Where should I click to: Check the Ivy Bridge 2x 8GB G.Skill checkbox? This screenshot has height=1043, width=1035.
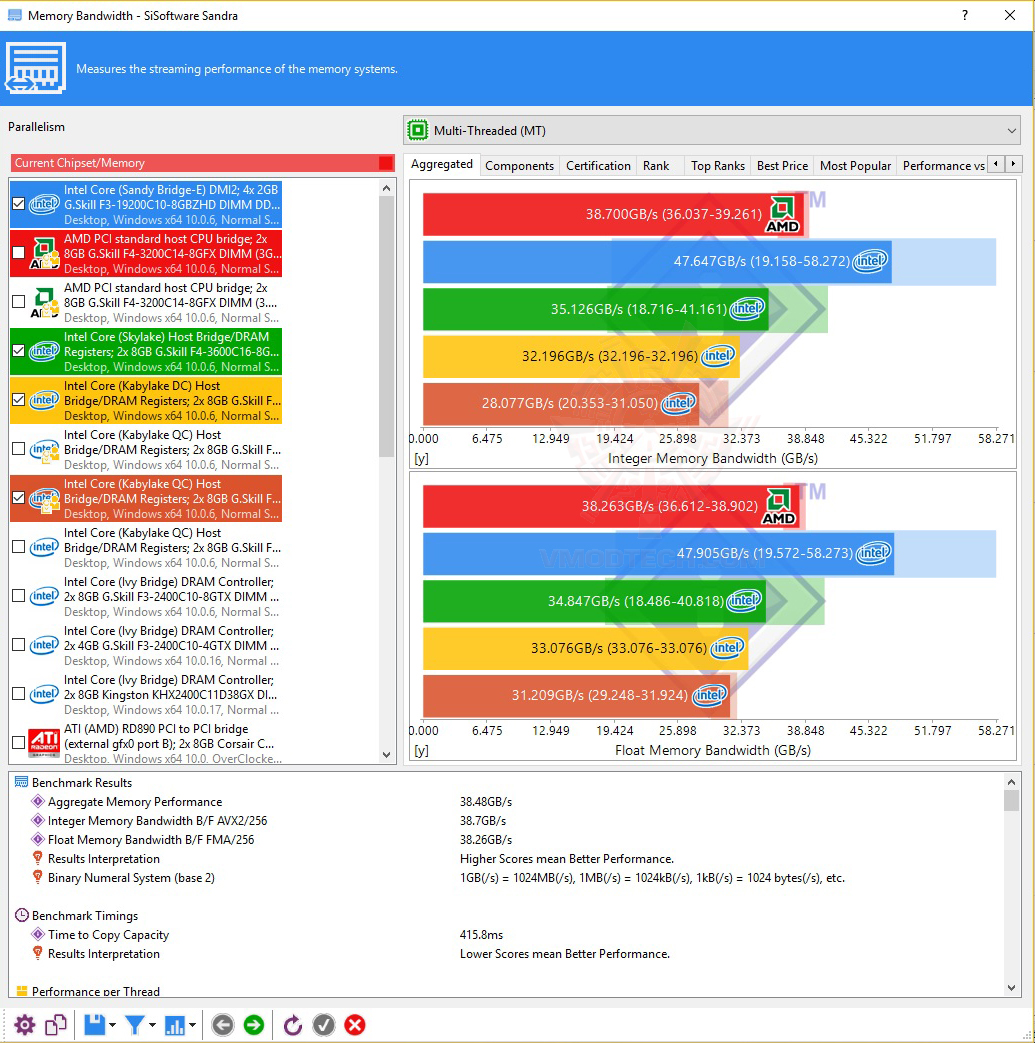pyautogui.click(x=19, y=596)
